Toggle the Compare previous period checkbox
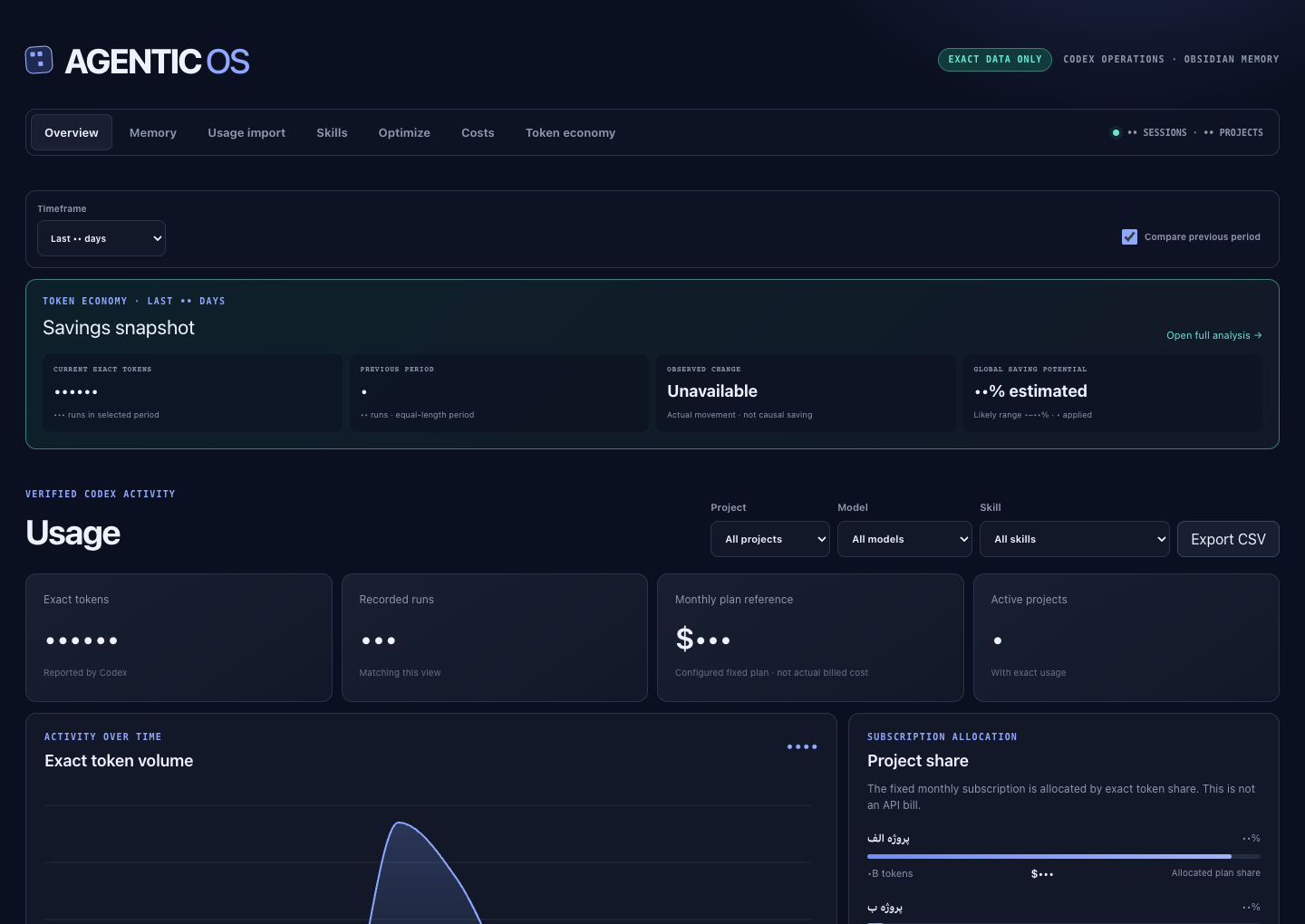The height and width of the screenshot is (924, 1305). [x=1129, y=236]
